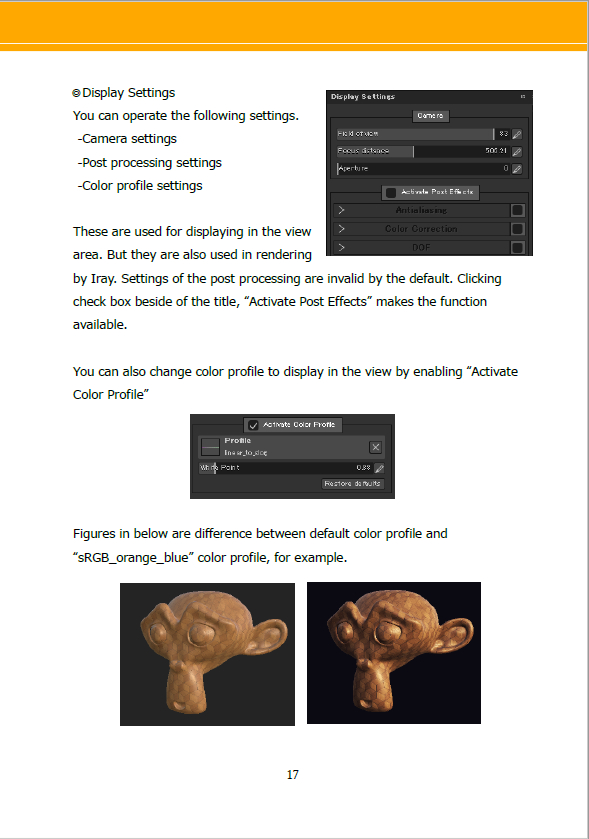
Task: Expand the DOF section
Action: click(x=341, y=247)
